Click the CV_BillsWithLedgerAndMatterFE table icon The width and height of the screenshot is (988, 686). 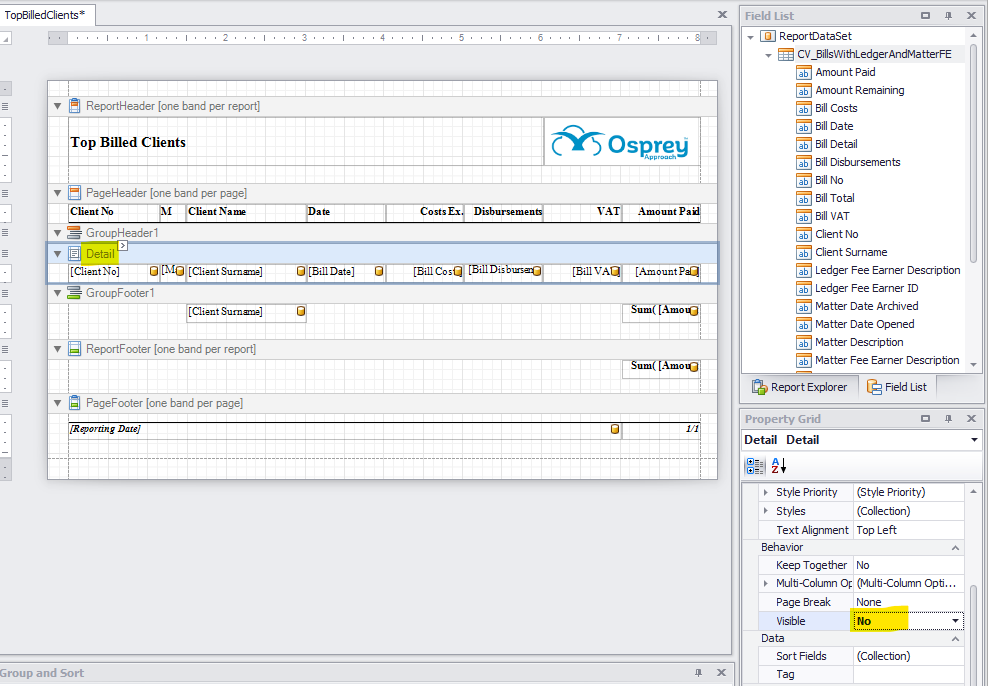point(786,55)
